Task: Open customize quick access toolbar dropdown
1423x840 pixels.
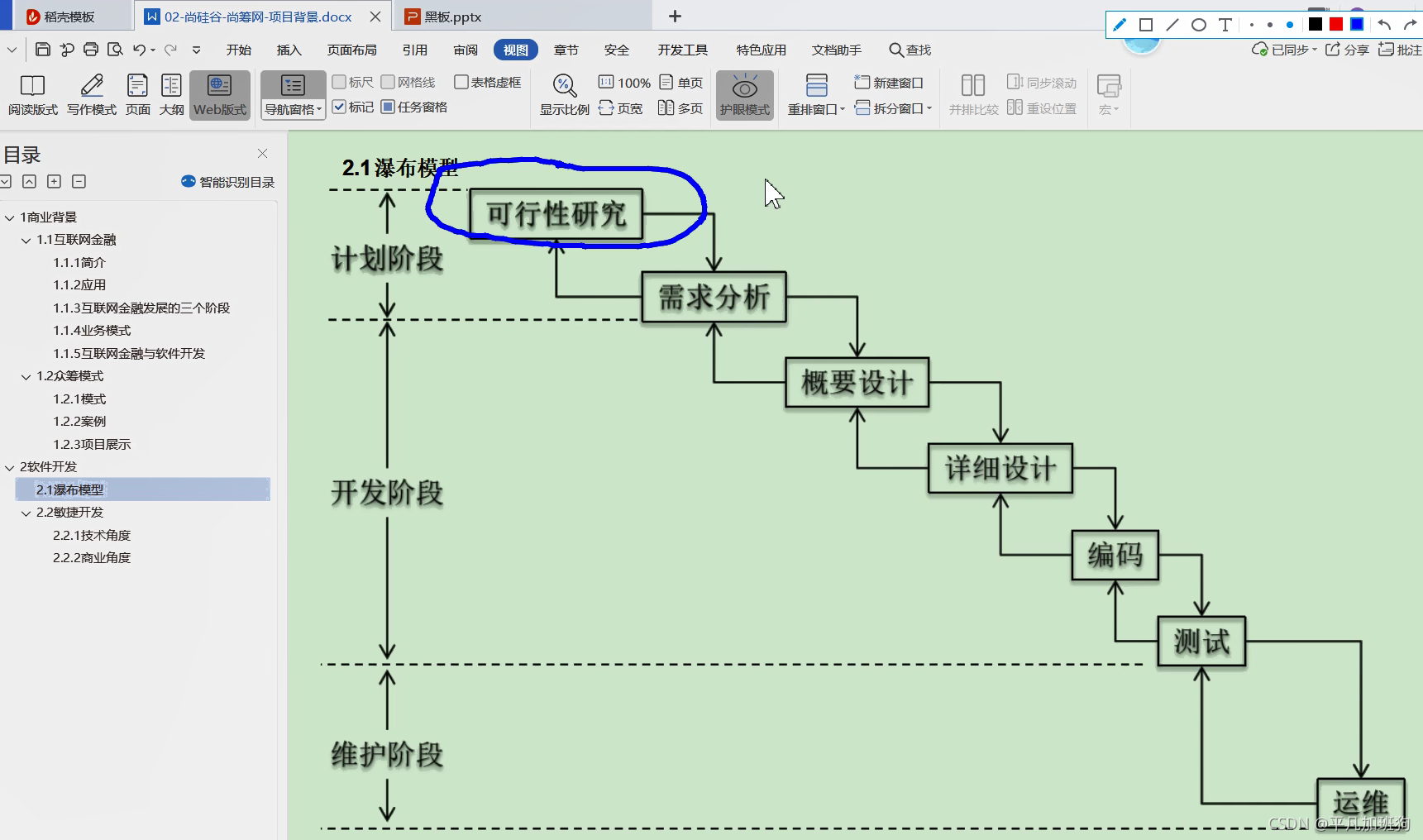Action: [x=196, y=50]
